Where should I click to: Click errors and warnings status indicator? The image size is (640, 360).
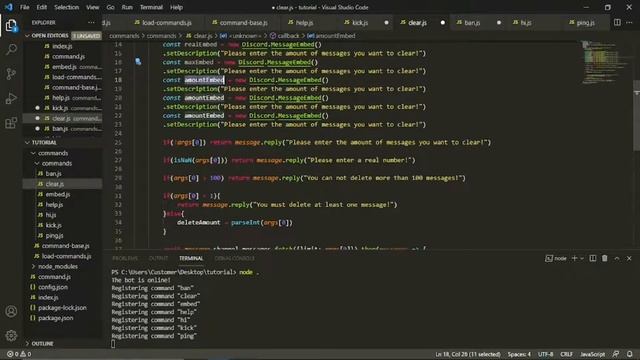pos(19,354)
